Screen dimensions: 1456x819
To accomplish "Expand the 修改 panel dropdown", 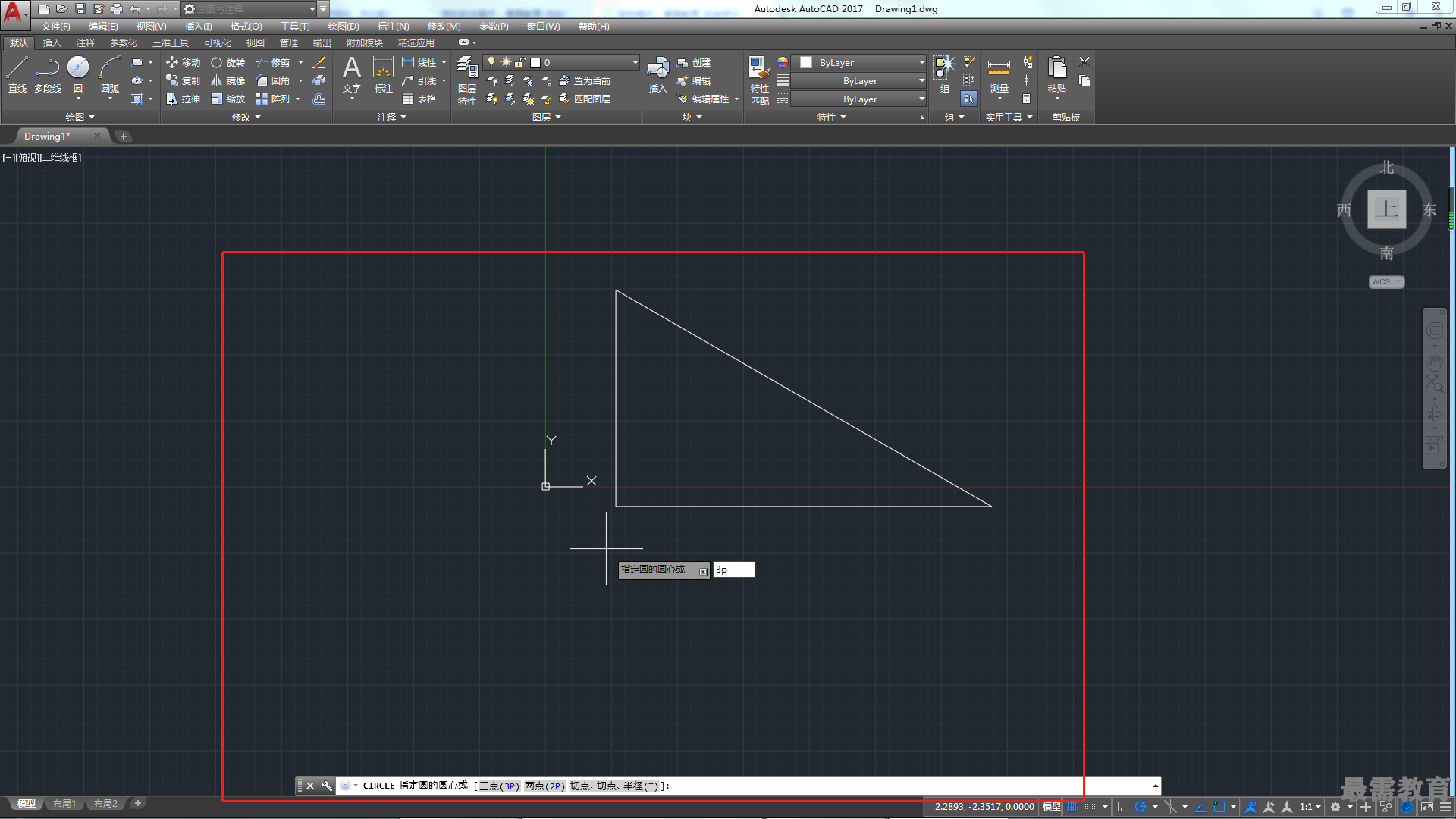I will pos(246,117).
